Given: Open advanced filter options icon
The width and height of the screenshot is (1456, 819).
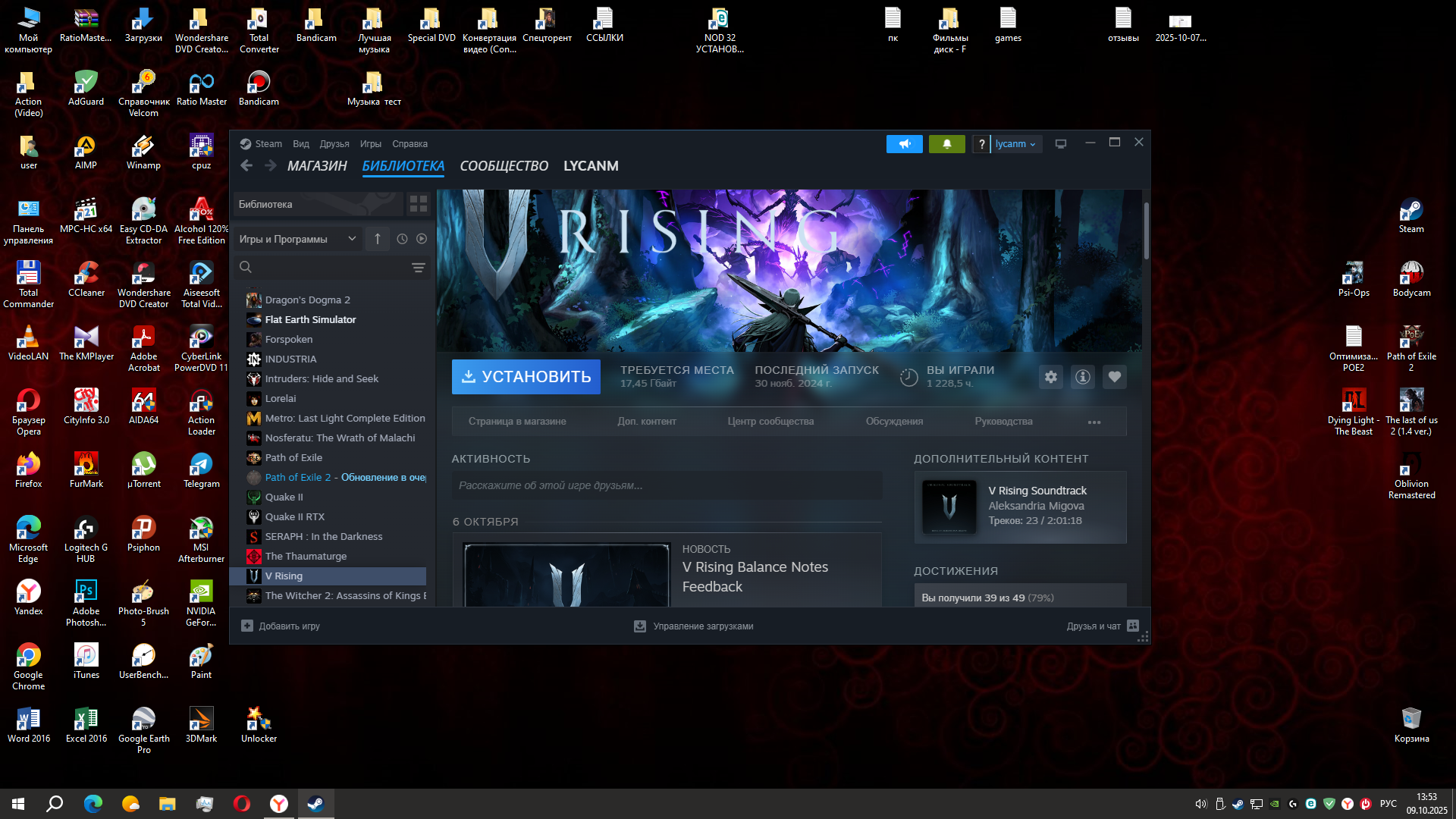Looking at the screenshot, I should click(418, 268).
